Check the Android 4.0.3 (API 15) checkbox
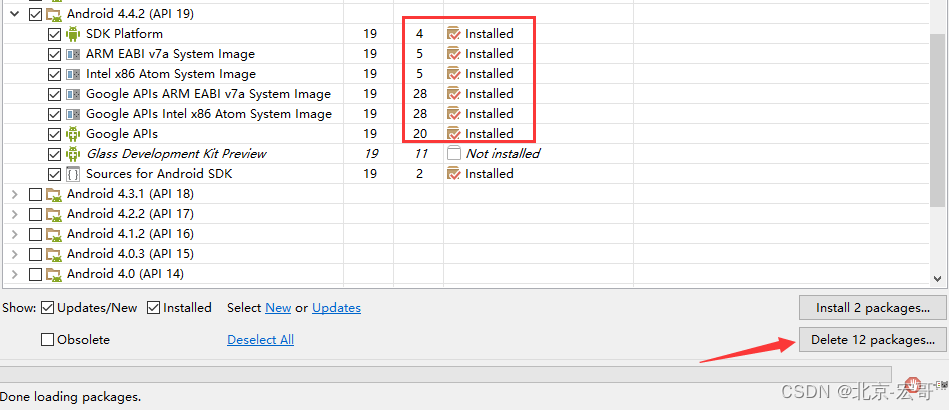Image resolution: width=949 pixels, height=410 pixels. click(35, 254)
